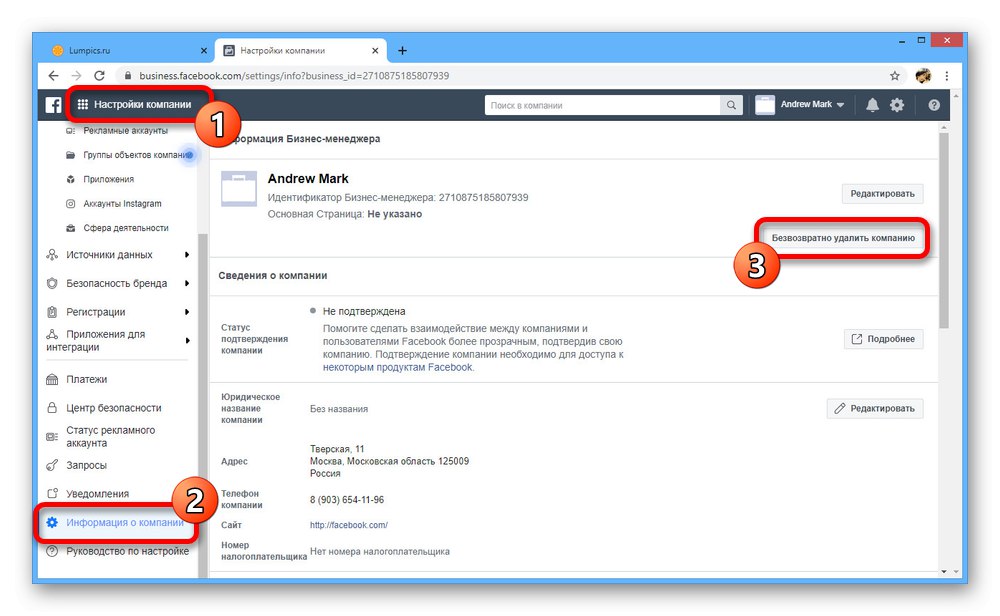1000x616 pixels.
Task: Click Безвозвратно удалить компанию button
Action: (x=843, y=238)
